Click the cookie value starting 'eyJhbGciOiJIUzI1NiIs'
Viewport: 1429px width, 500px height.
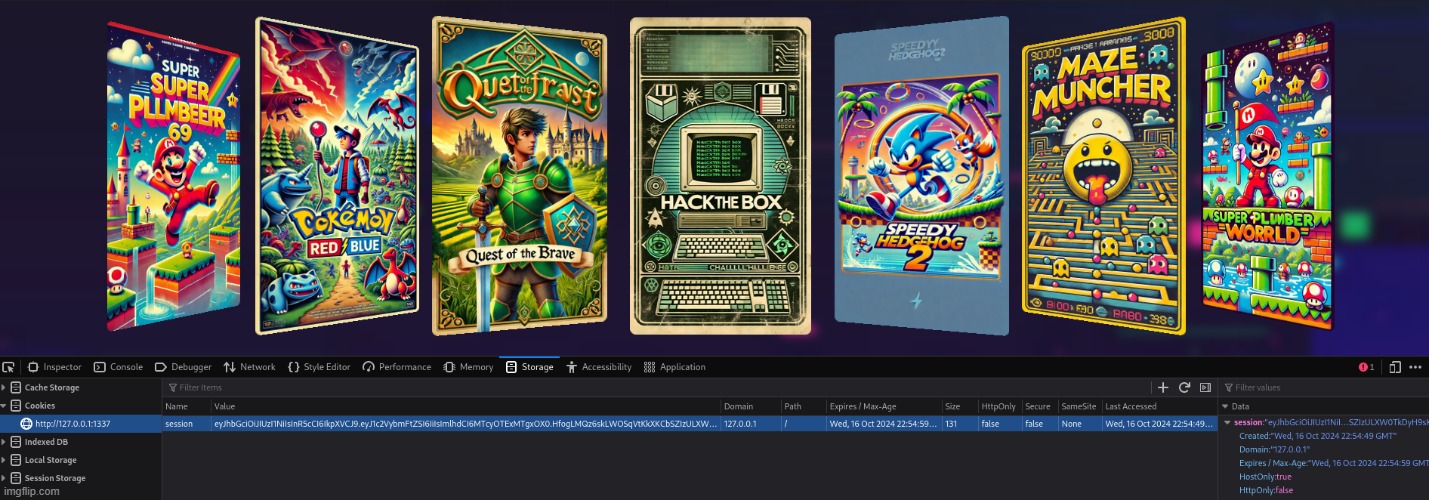coord(465,424)
